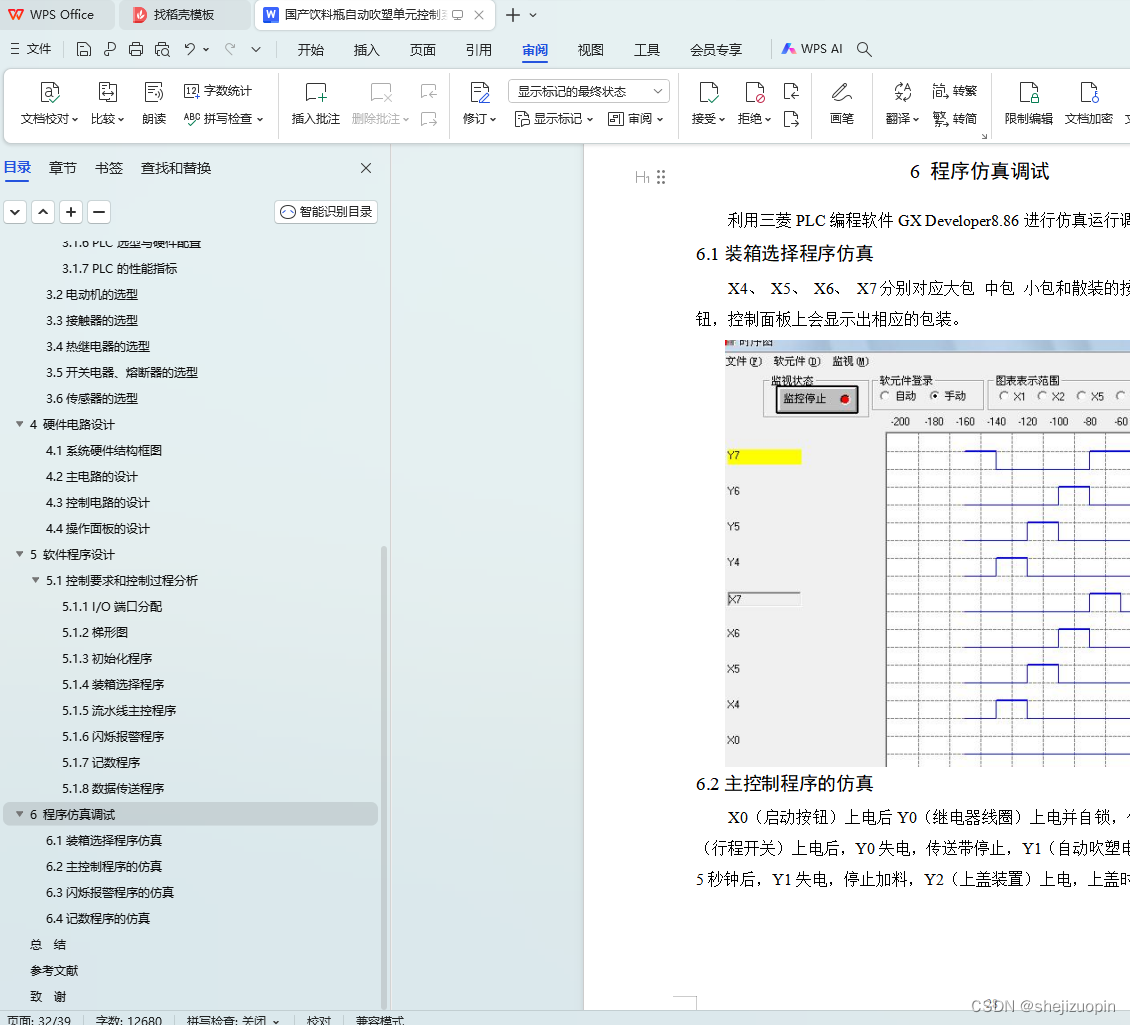Click the 翻译 translate icon
This screenshot has width=1130, height=1025.
point(902,104)
